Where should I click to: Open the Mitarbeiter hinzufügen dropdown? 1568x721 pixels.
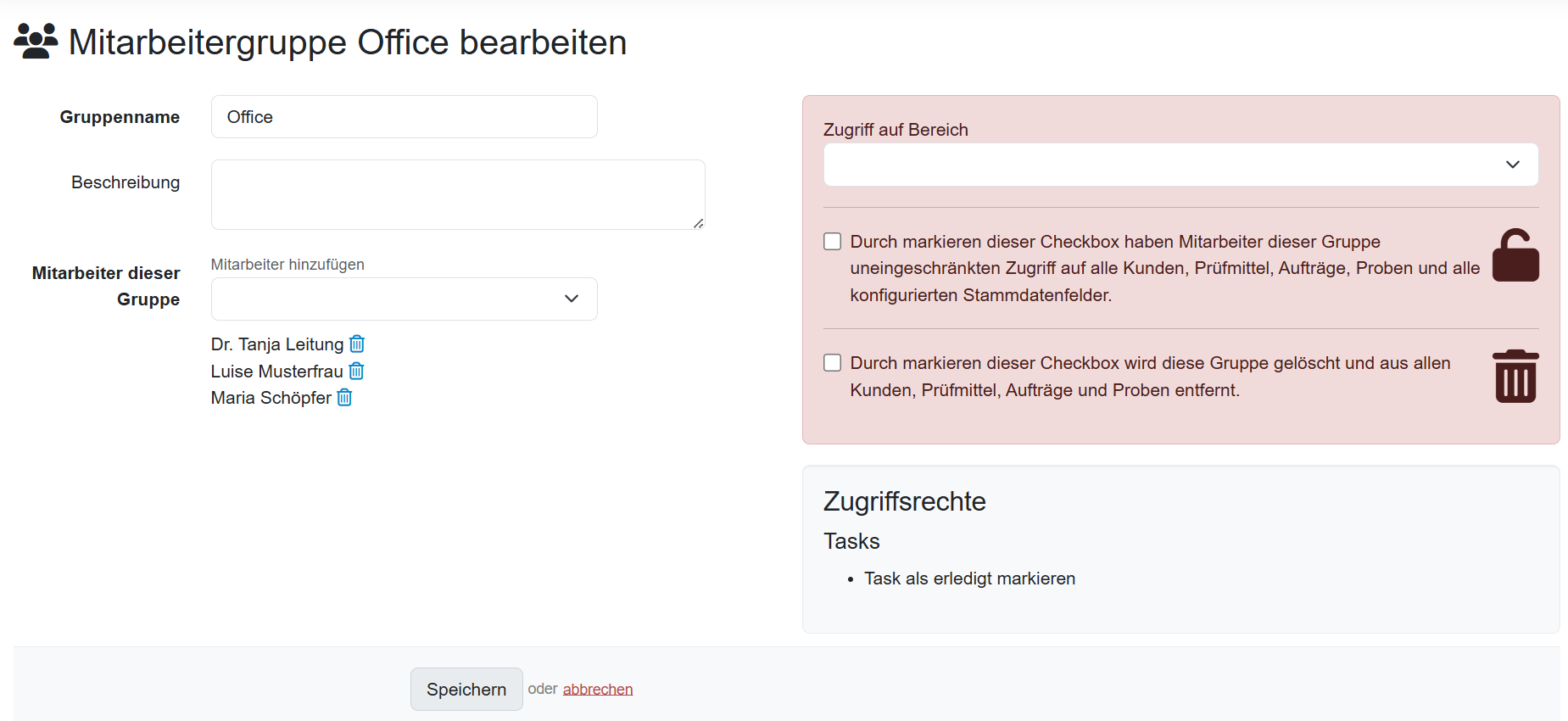pos(404,299)
